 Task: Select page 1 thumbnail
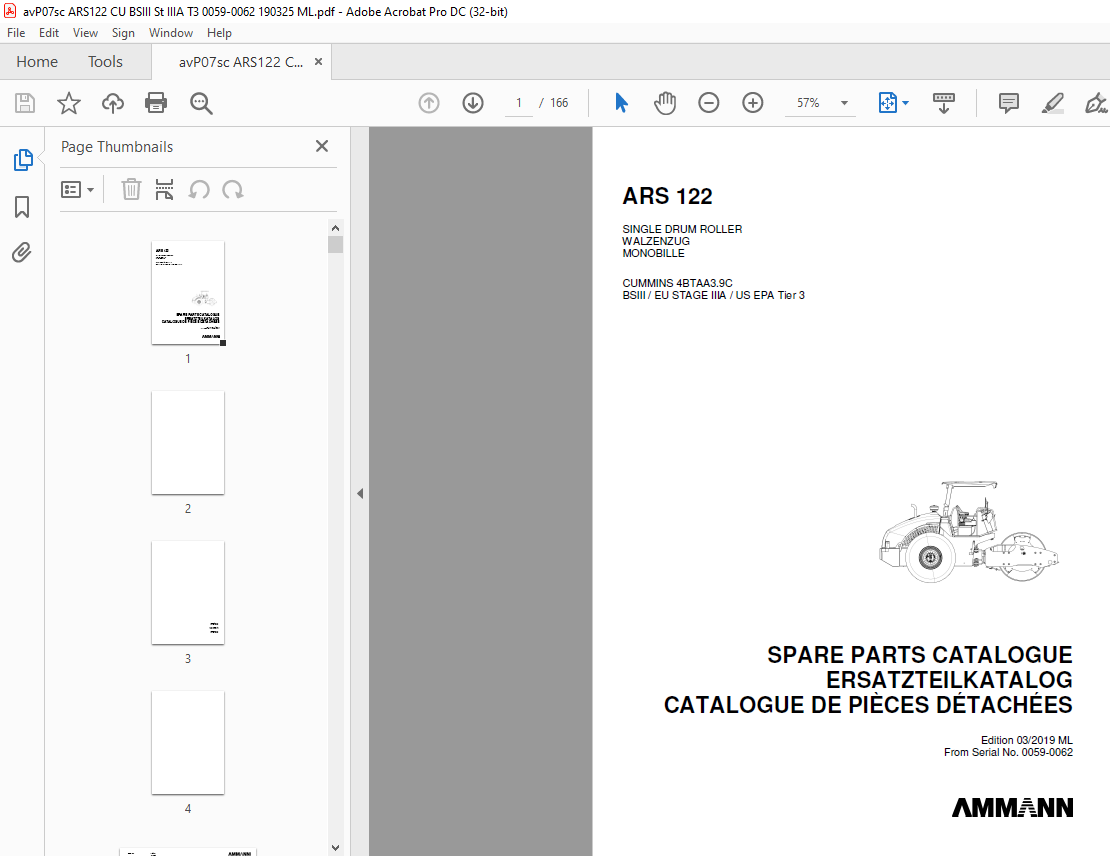pyautogui.click(x=188, y=292)
